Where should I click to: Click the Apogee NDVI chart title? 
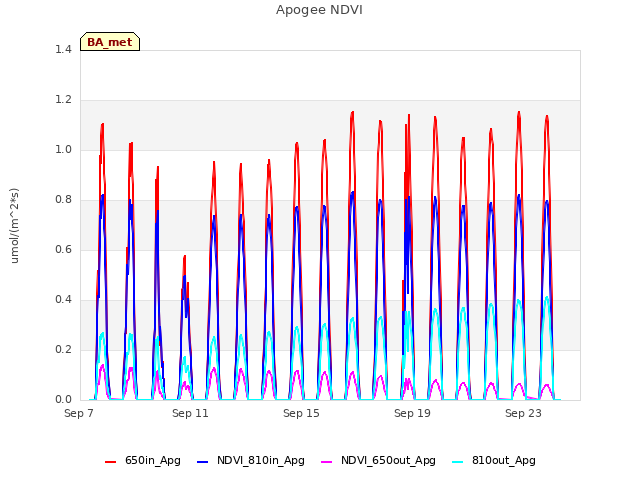tap(319, 10)
